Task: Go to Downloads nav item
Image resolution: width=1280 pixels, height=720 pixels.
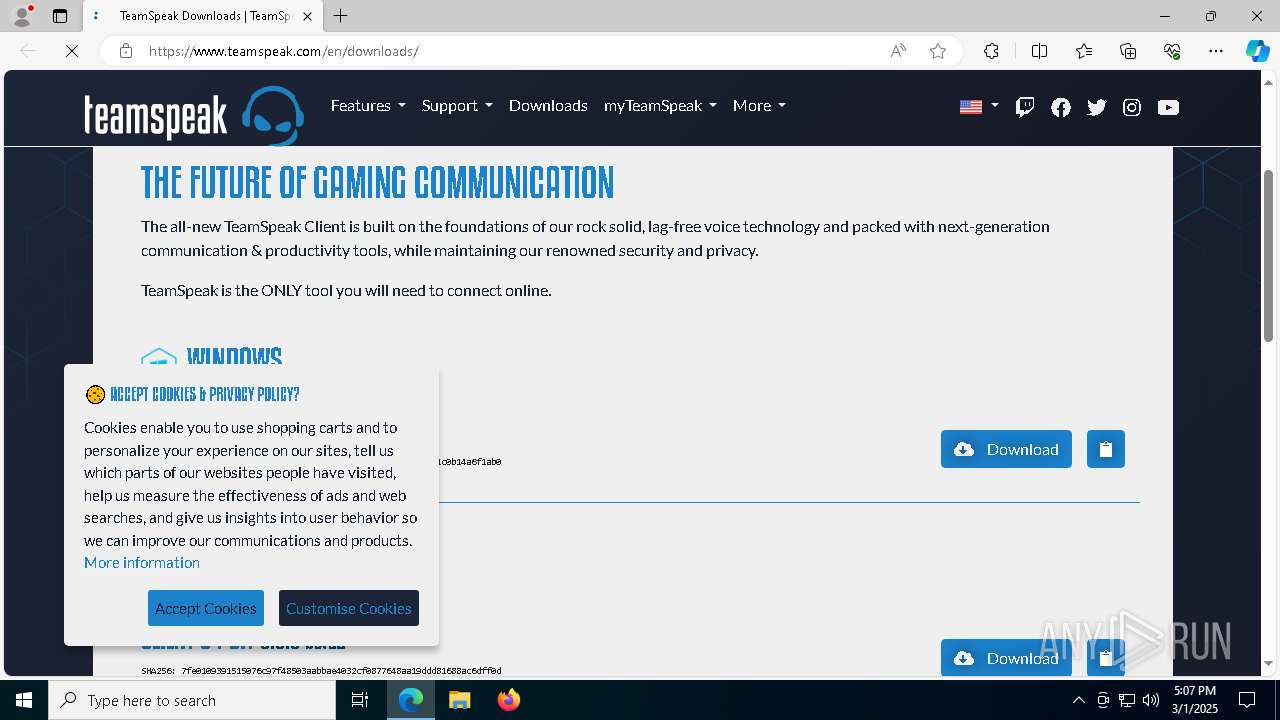Action: 548,106
